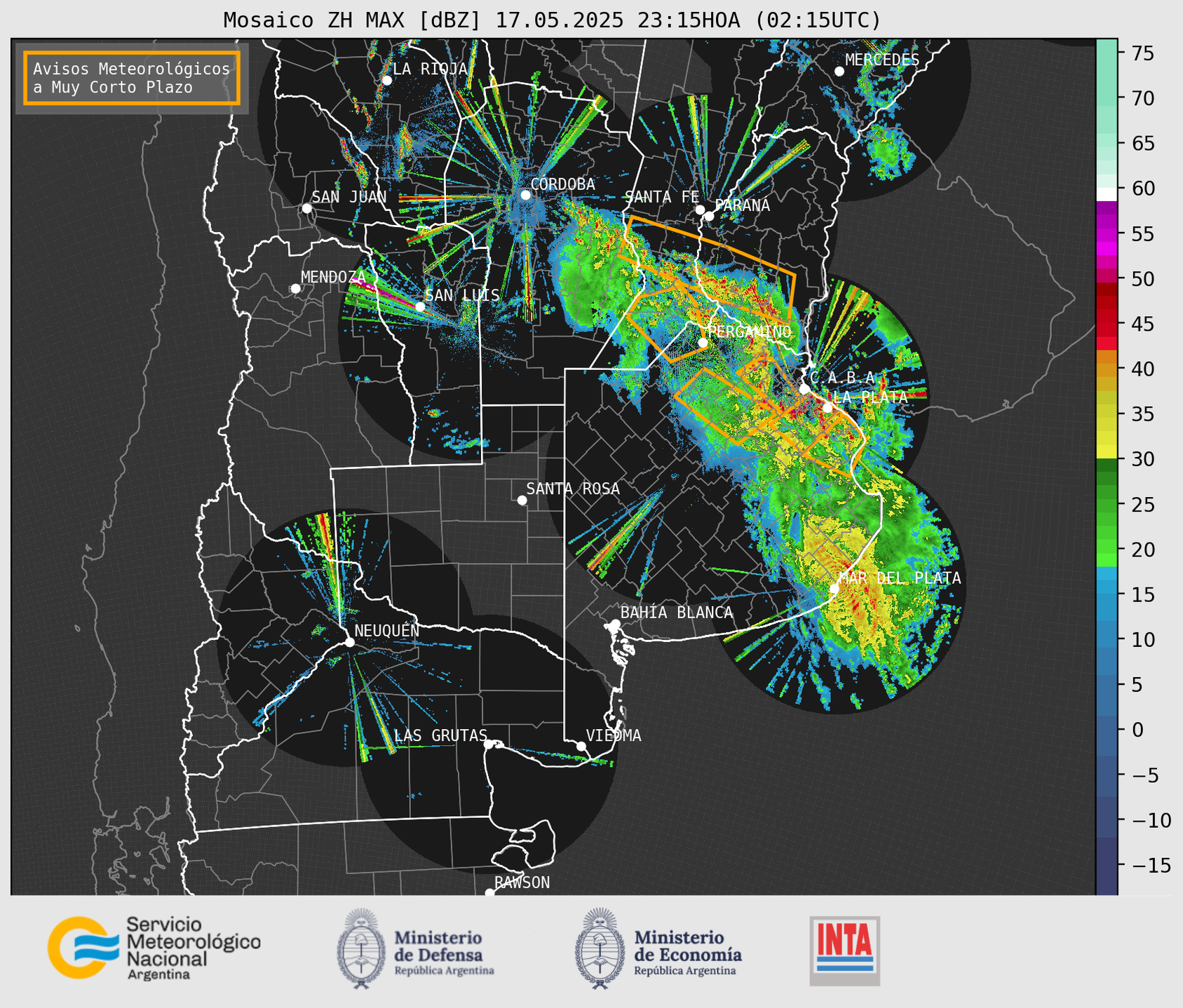Click the RAWSON city label
This screenshot has height=1008, width=1183.
pyautogui.click(x=522, y=883)
